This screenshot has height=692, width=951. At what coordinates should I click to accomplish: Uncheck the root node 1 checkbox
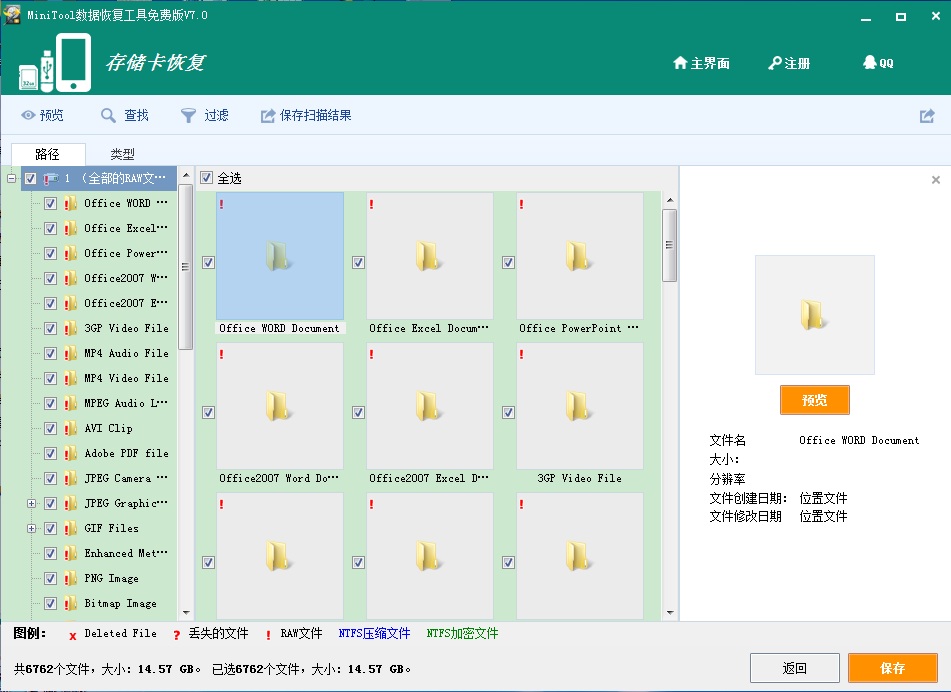coord(30,178)
